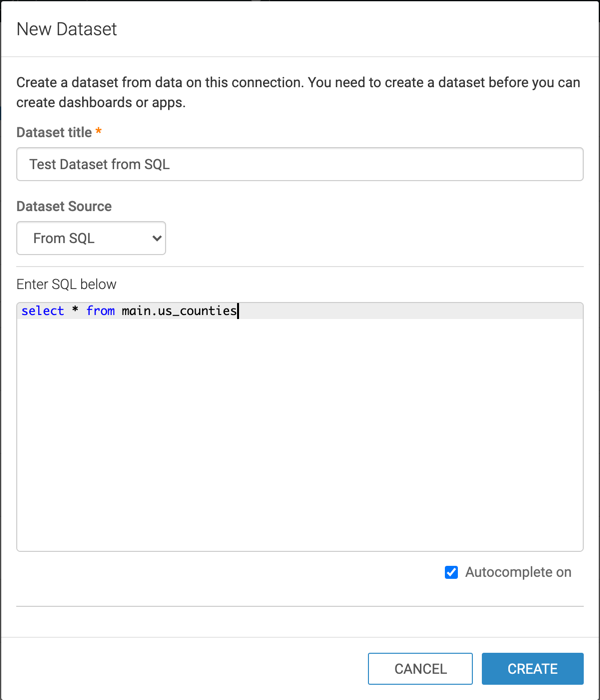Click the highlighted first line of SQL editor

click(x=400, y=311)
